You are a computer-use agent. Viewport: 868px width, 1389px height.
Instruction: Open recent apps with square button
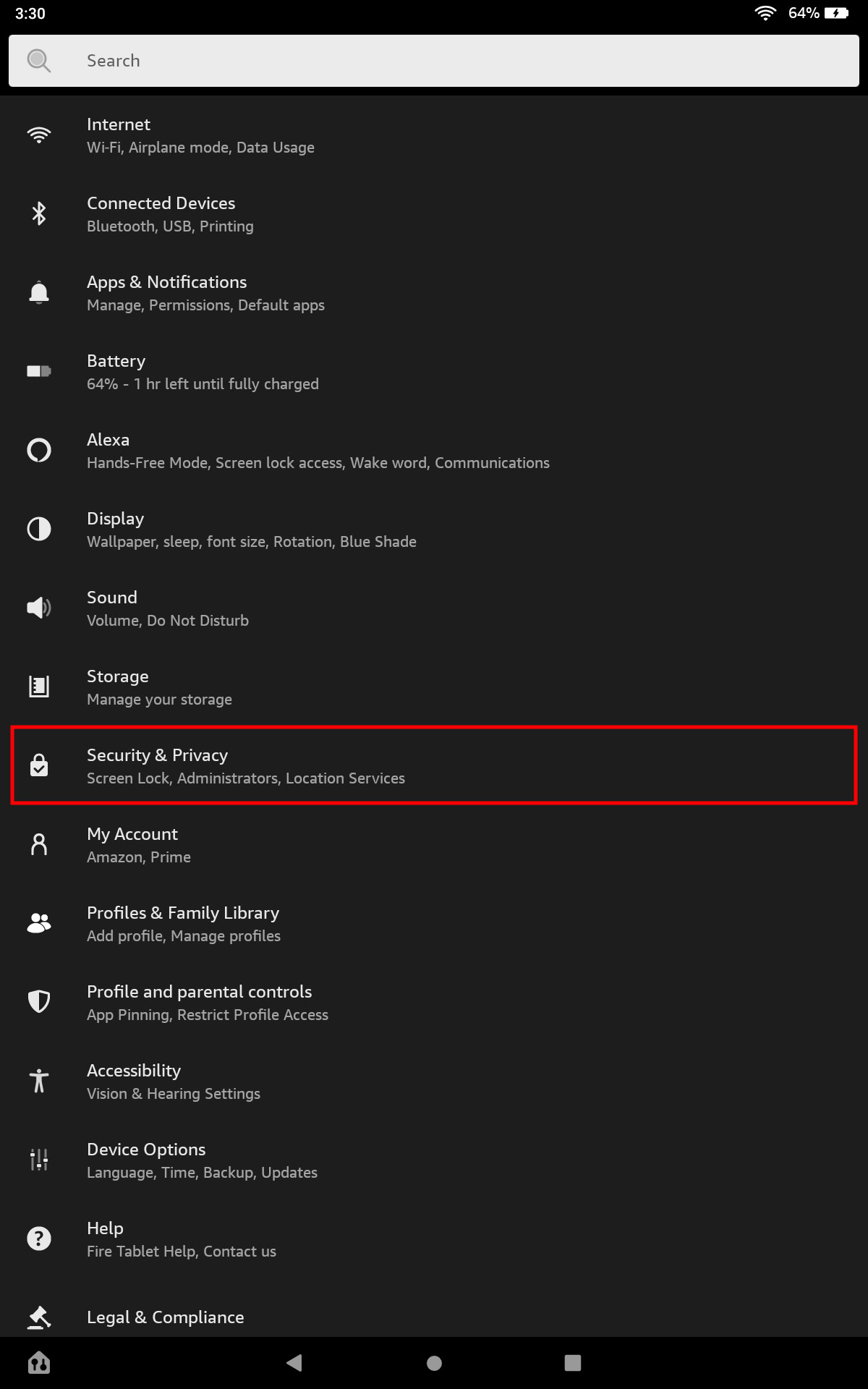click(x=573, y=1363)
